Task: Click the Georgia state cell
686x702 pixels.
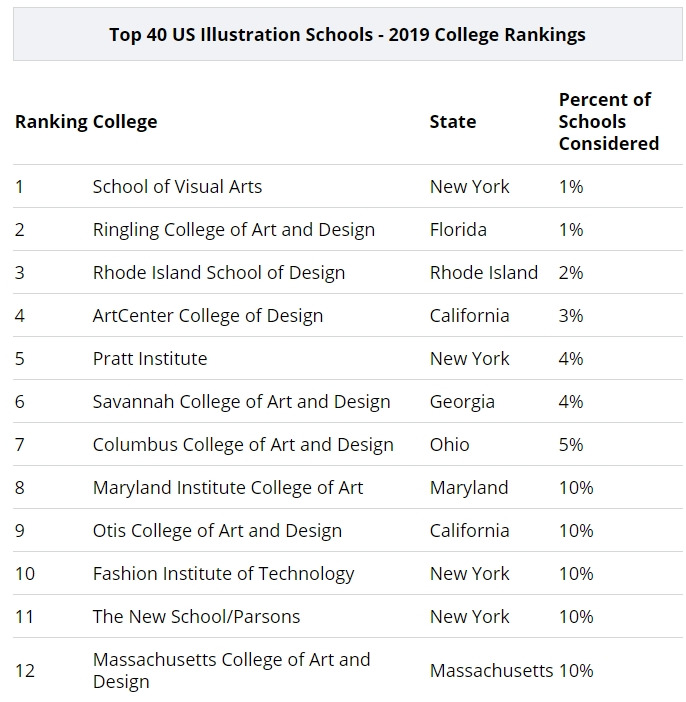Action: click(462, 402)
